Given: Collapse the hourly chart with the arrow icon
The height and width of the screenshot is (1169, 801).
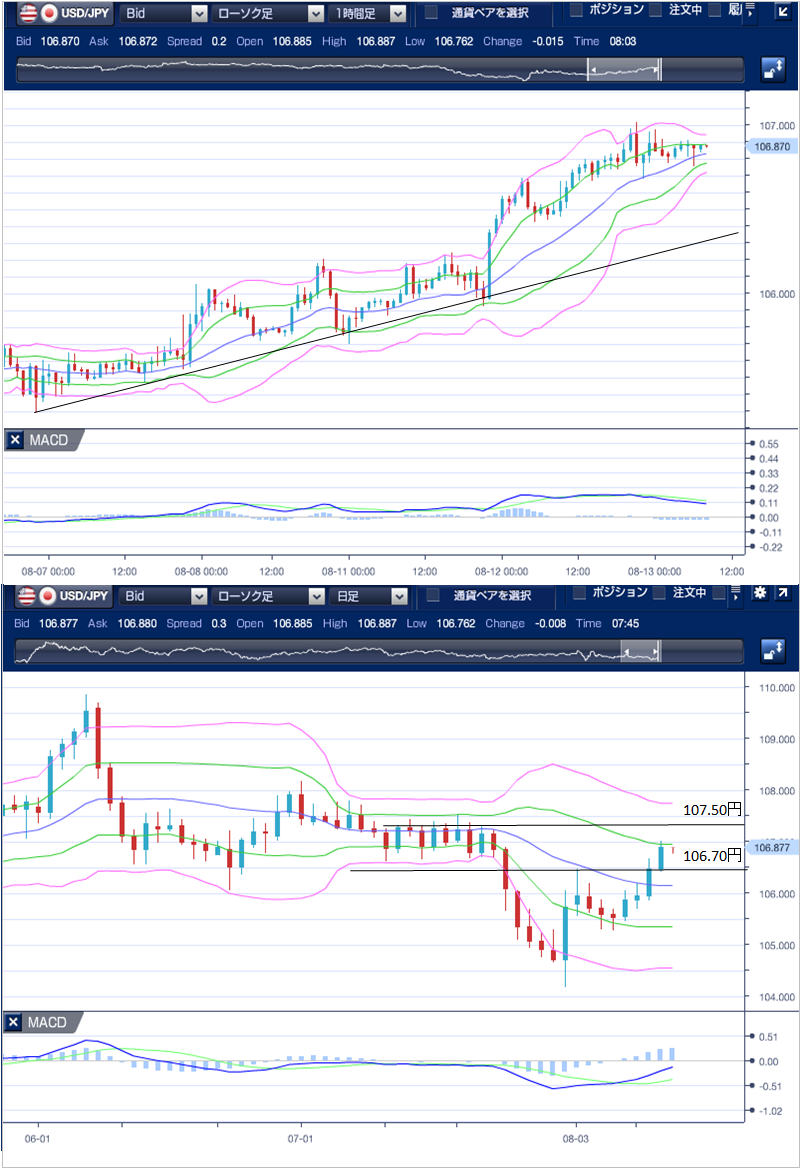Looking at the screenshot, I should click(x=782, y=12).
